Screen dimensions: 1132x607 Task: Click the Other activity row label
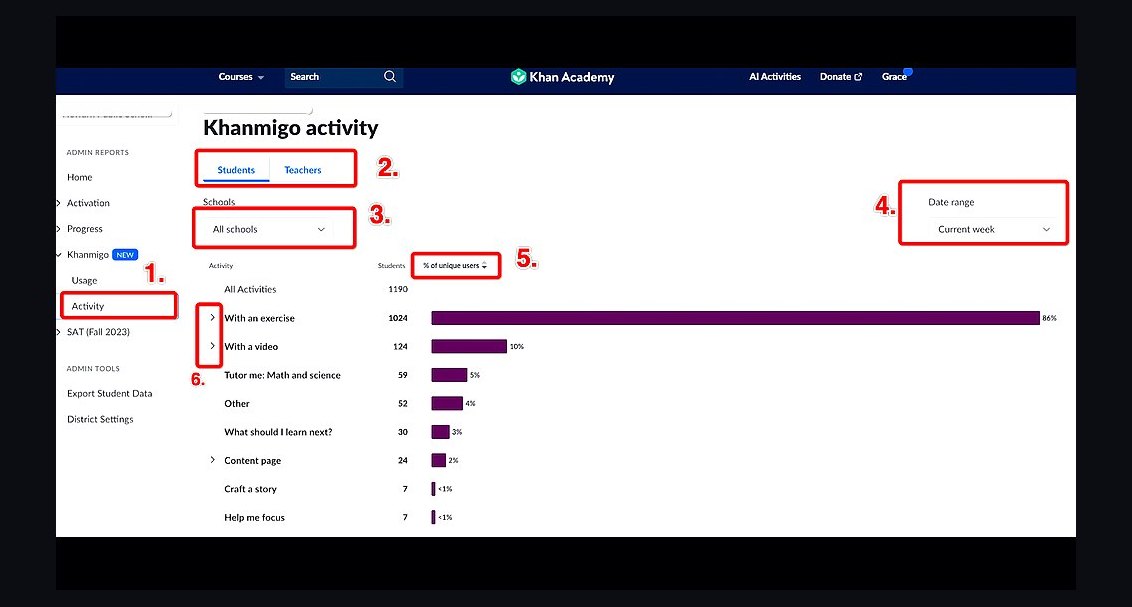point(237,403)
